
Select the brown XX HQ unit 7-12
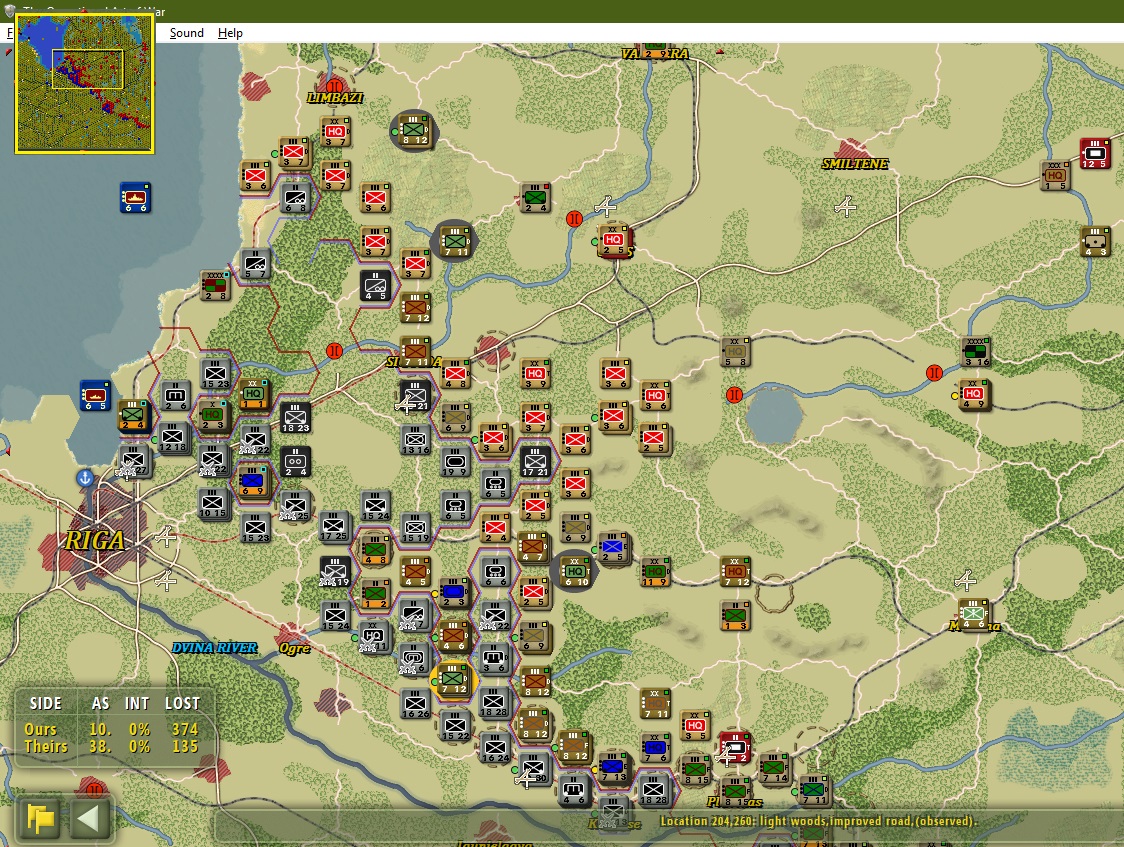point(735,572)
